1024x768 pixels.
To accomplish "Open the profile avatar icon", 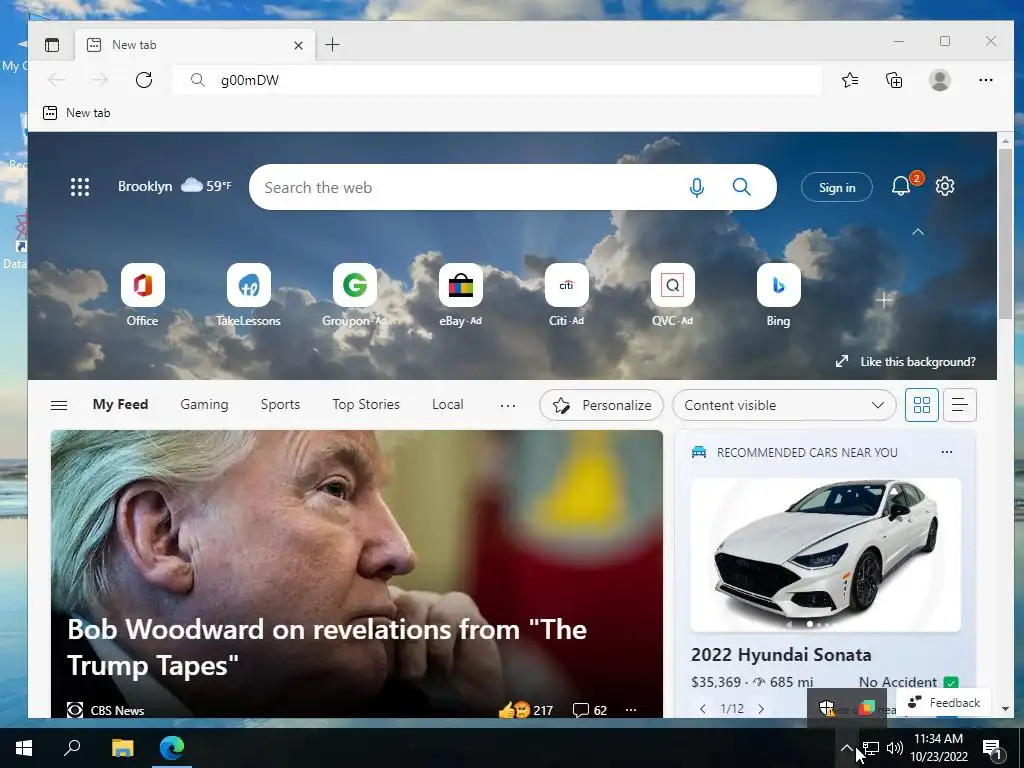I will click(939, 80).
